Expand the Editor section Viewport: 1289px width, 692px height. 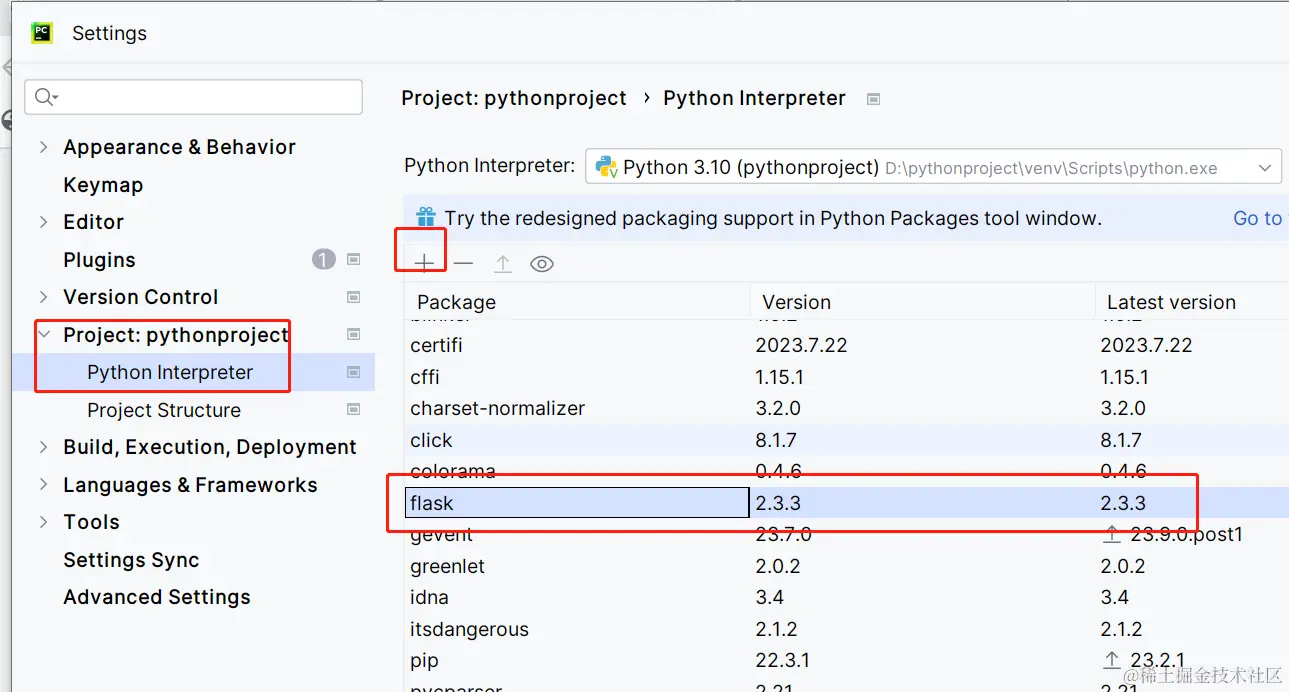pyautogui.click(x=43, y=222)
